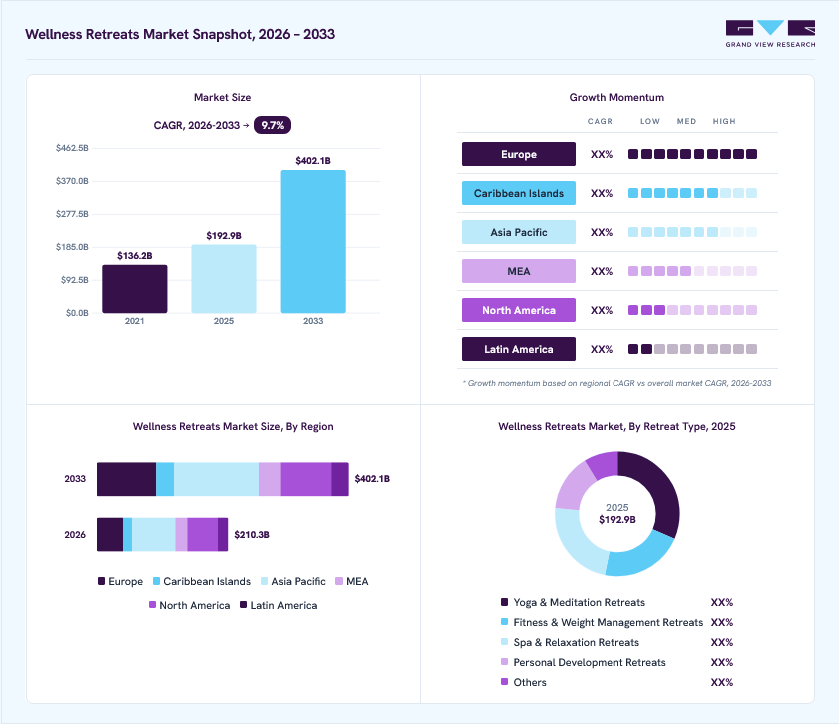Click the Personal Development Retreats legend swatch
Viewport: 840px width, 724px height.
click(x=504, y=662)
